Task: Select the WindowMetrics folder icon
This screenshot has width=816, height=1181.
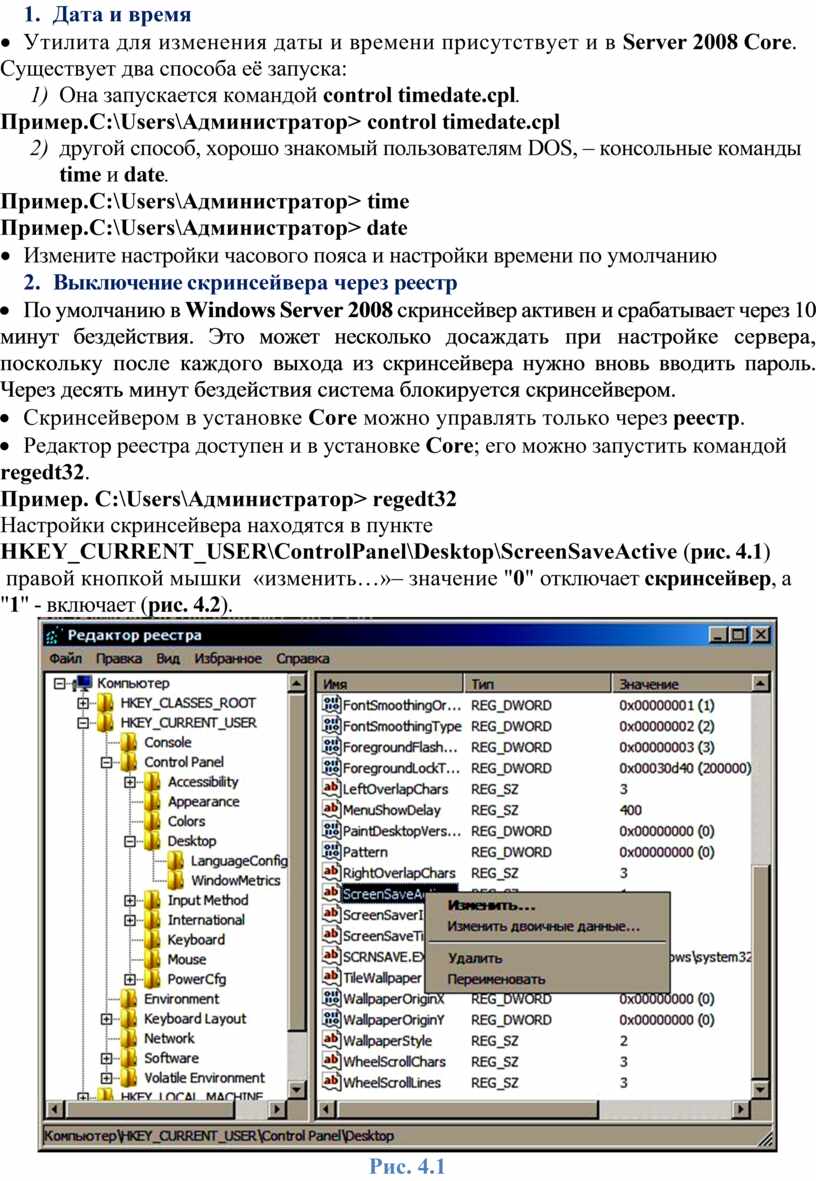Action: [176, 880]
